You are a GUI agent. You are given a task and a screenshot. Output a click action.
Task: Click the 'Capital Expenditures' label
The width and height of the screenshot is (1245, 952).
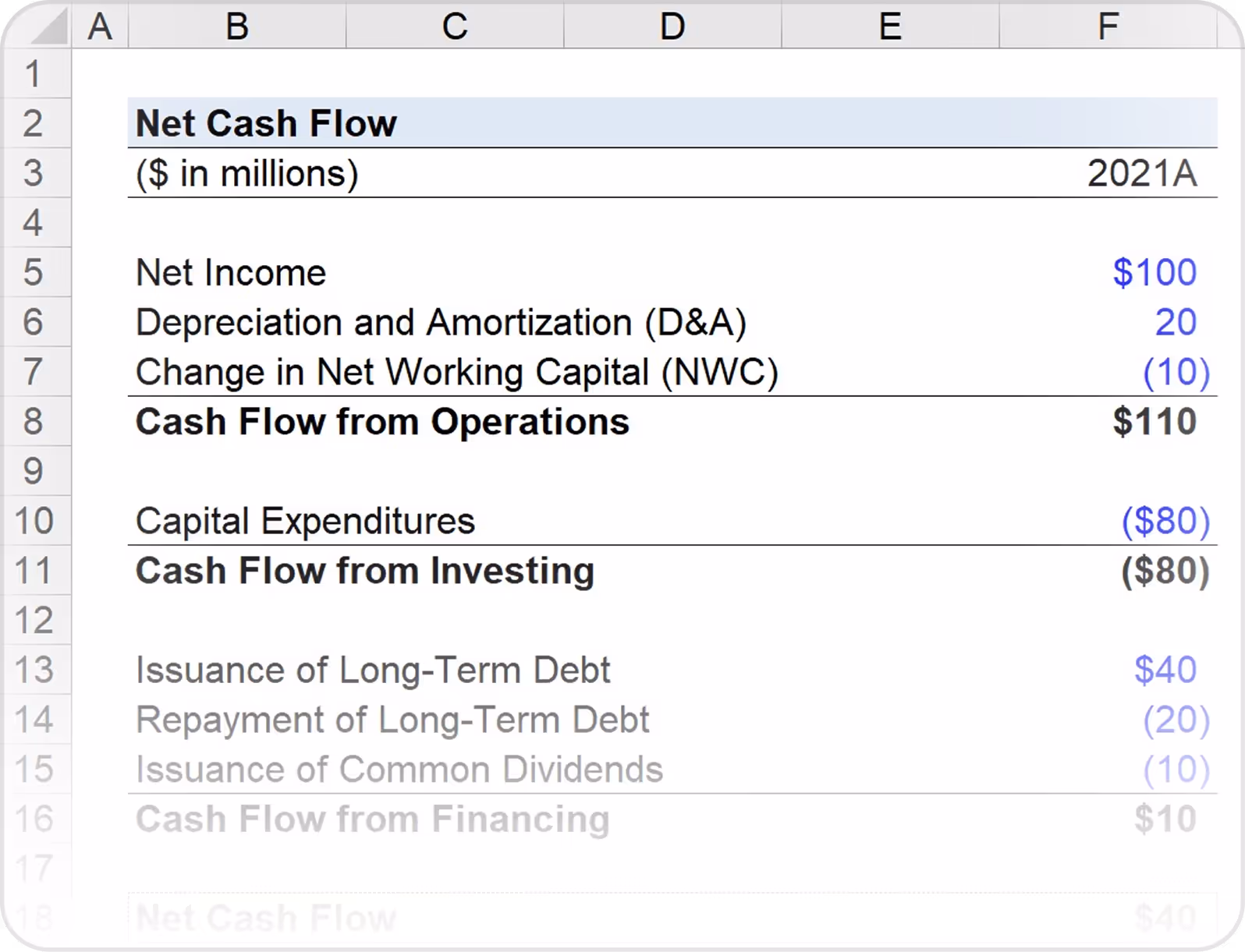pyautogui.click(x=305, y=522)
